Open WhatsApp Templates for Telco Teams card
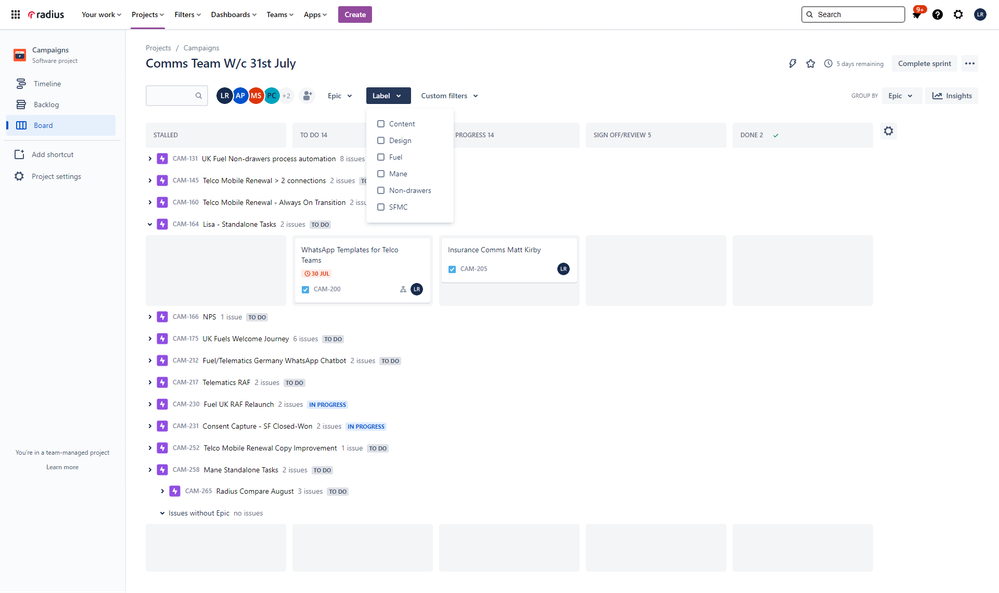Image resolution: width=999 pixels, height=593 pixels. point(363,270)
